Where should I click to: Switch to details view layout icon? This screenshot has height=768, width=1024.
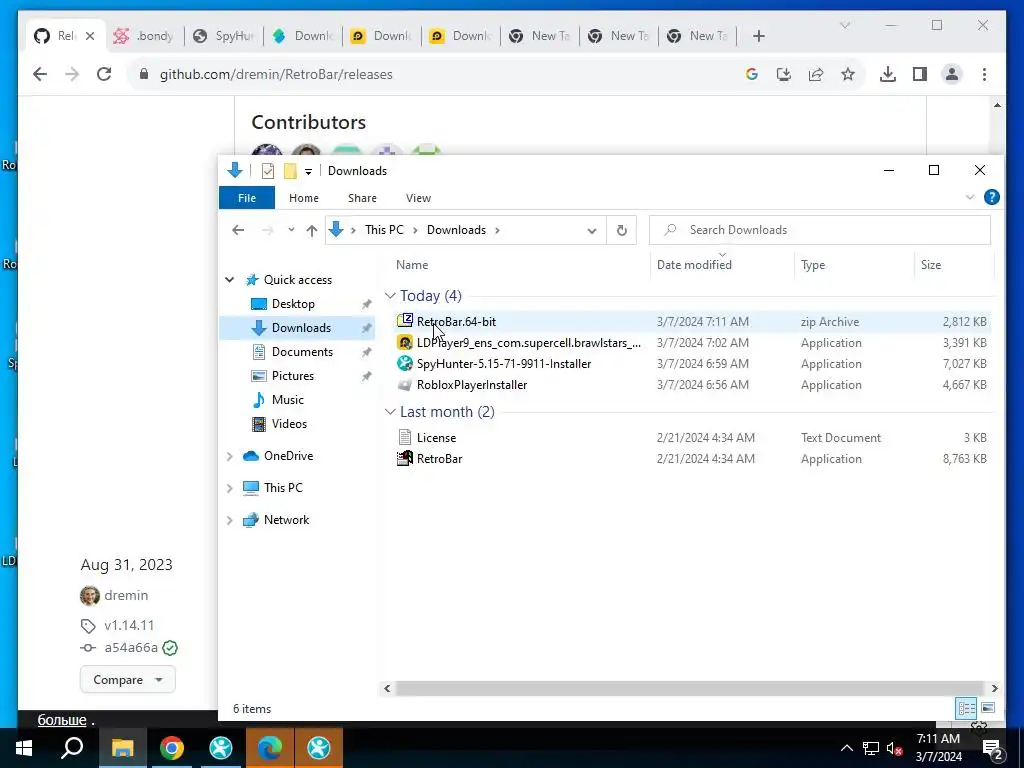(967, 708)
